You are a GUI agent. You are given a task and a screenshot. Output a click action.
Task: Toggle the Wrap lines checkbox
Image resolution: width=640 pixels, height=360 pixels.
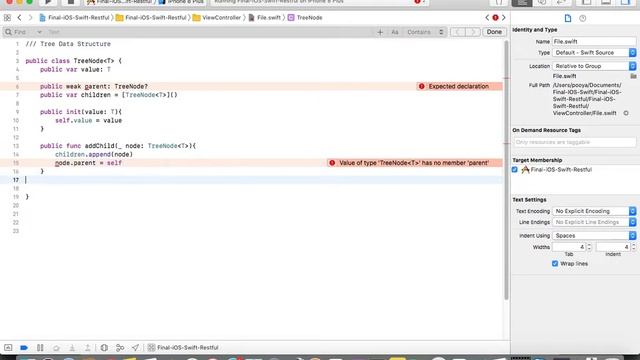click(555, 264)
